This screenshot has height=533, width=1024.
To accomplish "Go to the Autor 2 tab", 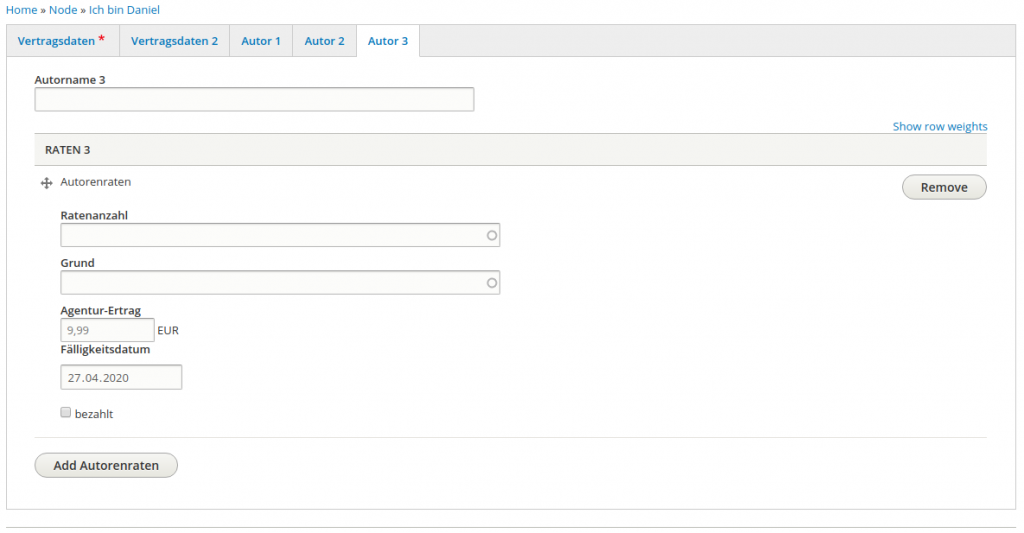I will (324, 41).
